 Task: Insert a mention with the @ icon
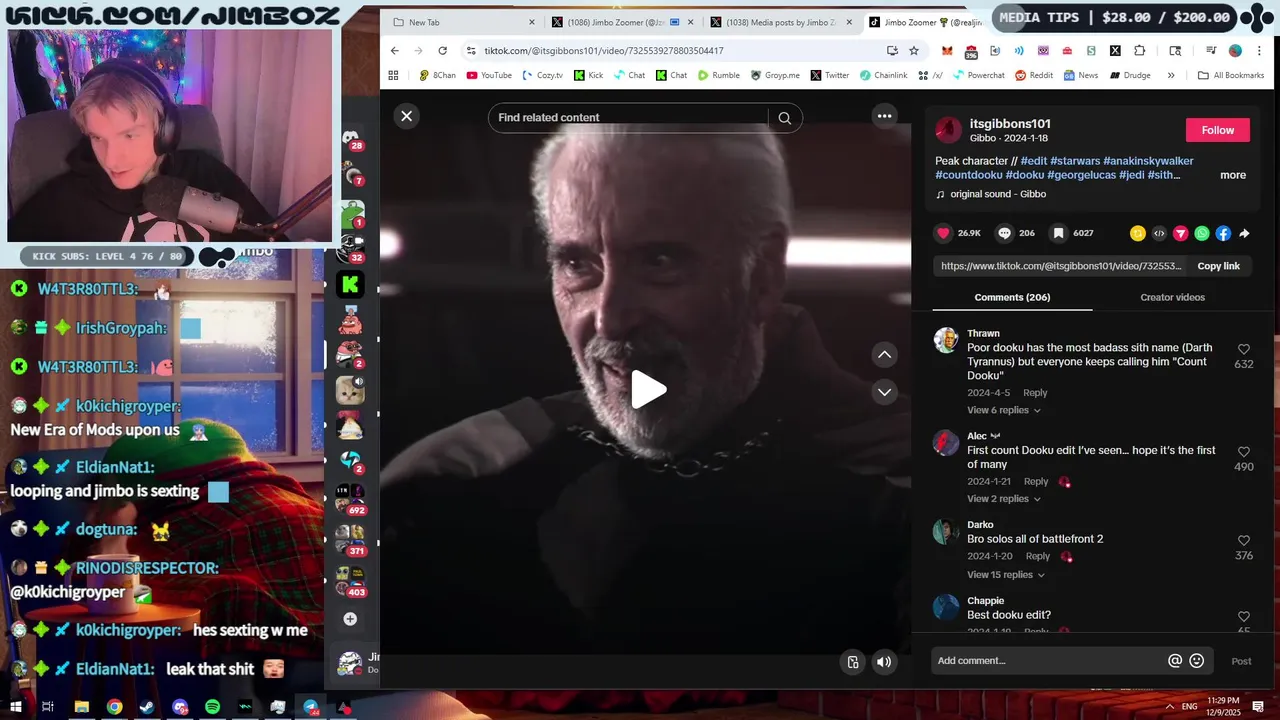1175,661
